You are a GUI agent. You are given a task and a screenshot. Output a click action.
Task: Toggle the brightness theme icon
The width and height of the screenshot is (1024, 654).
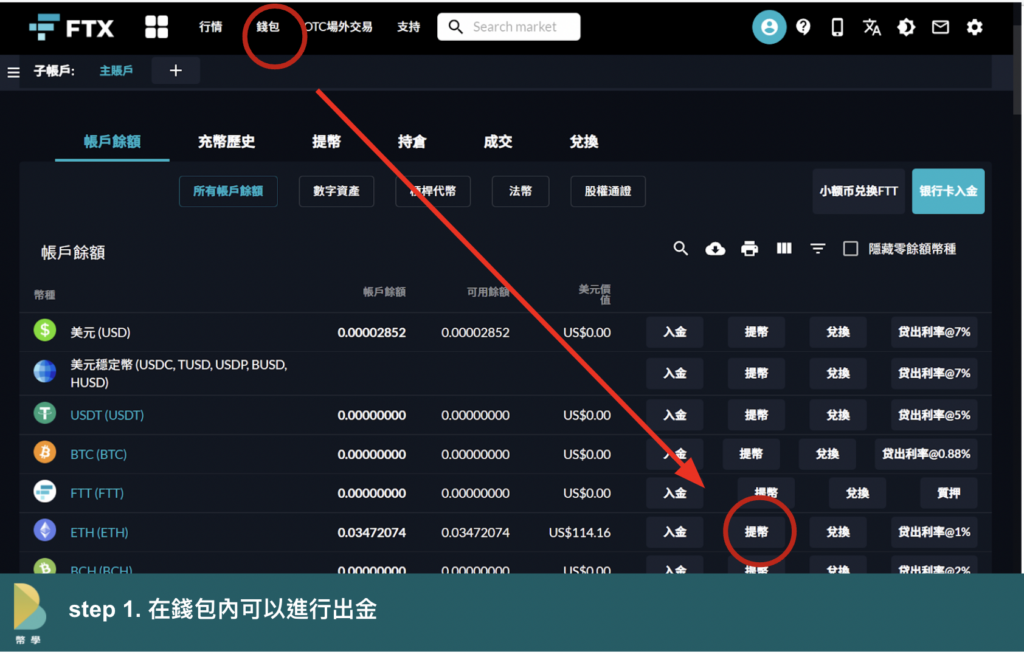point(906,27)
